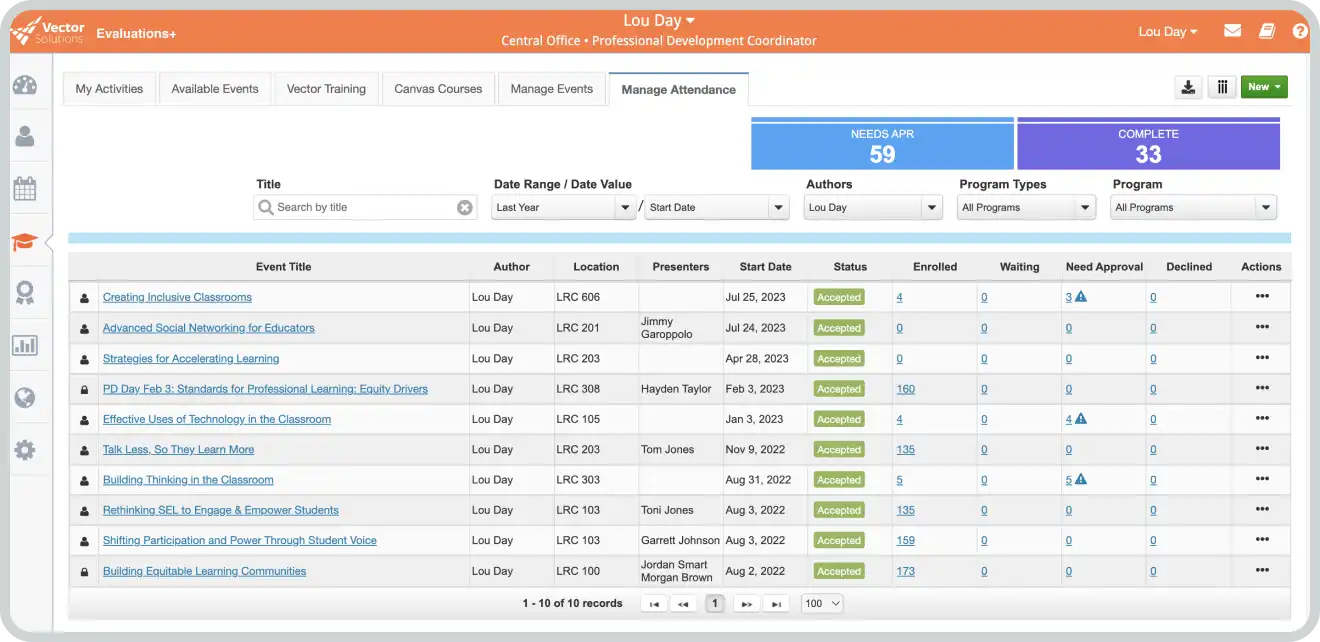Switch to the Canvas Courses tab
The width and height of the screenshot is (1320, 642).
tap(438, 89)
